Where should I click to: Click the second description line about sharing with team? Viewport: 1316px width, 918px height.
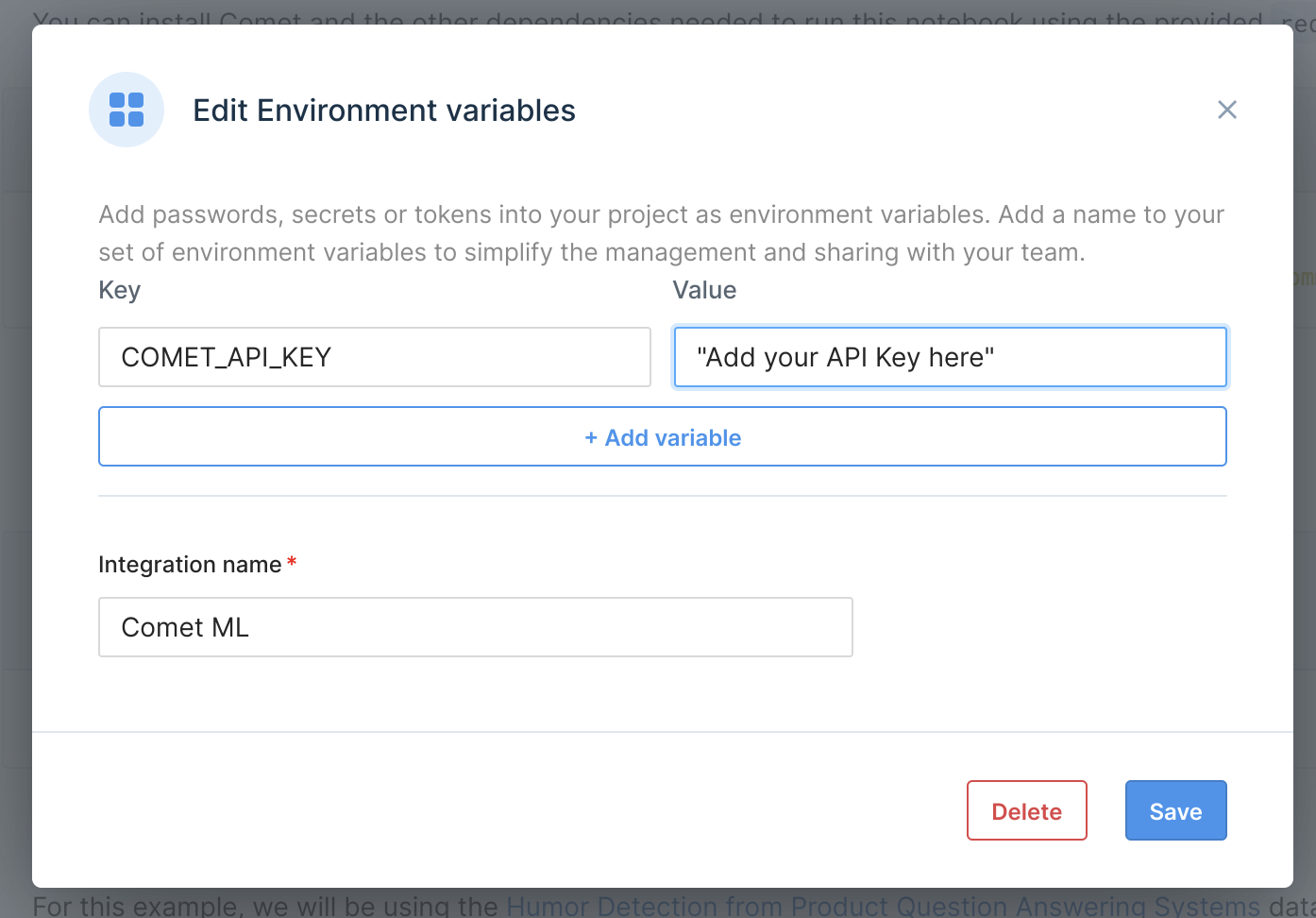pyautogui.click(x=592, y=252)
